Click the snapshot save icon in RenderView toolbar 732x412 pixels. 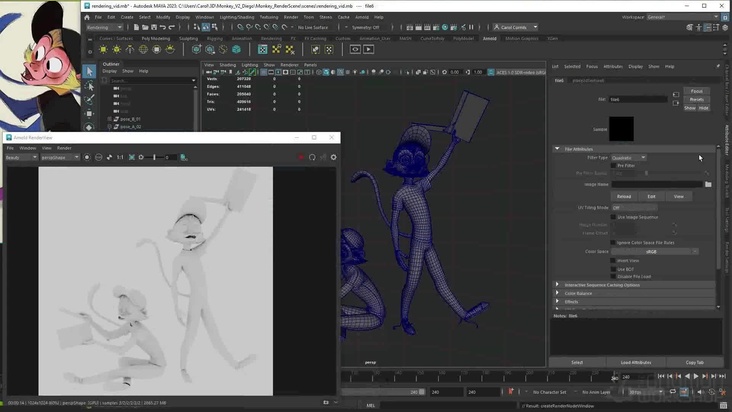(183, 157)
